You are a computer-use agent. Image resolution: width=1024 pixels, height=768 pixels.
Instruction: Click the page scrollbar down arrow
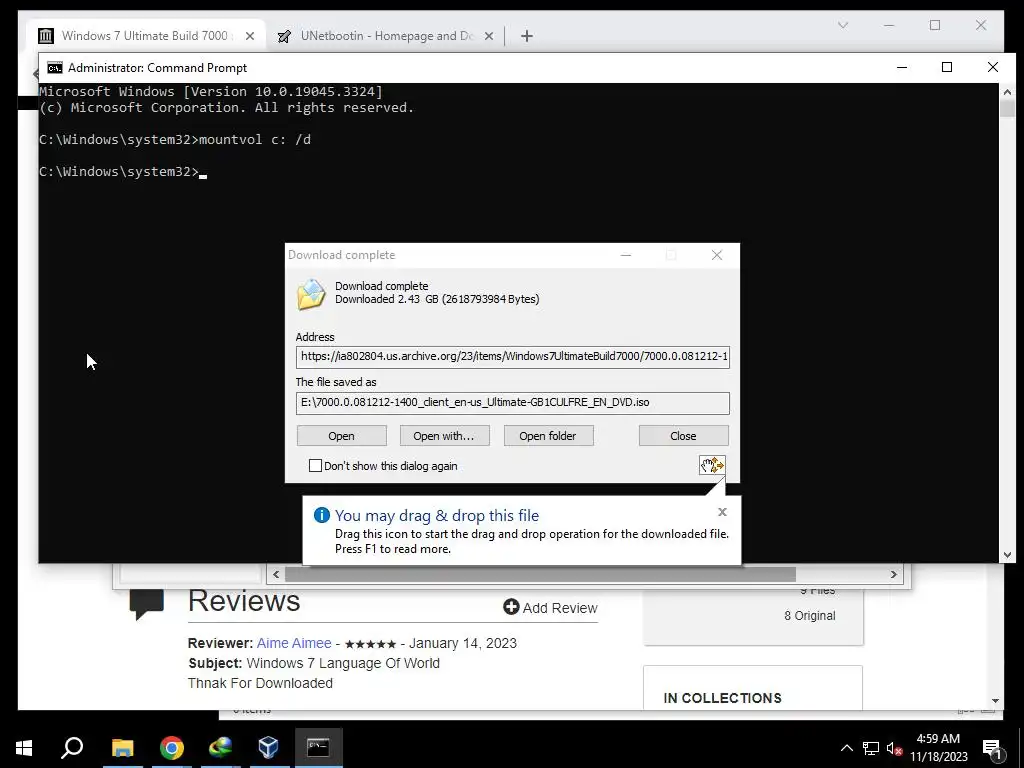(x=995, y=701)
